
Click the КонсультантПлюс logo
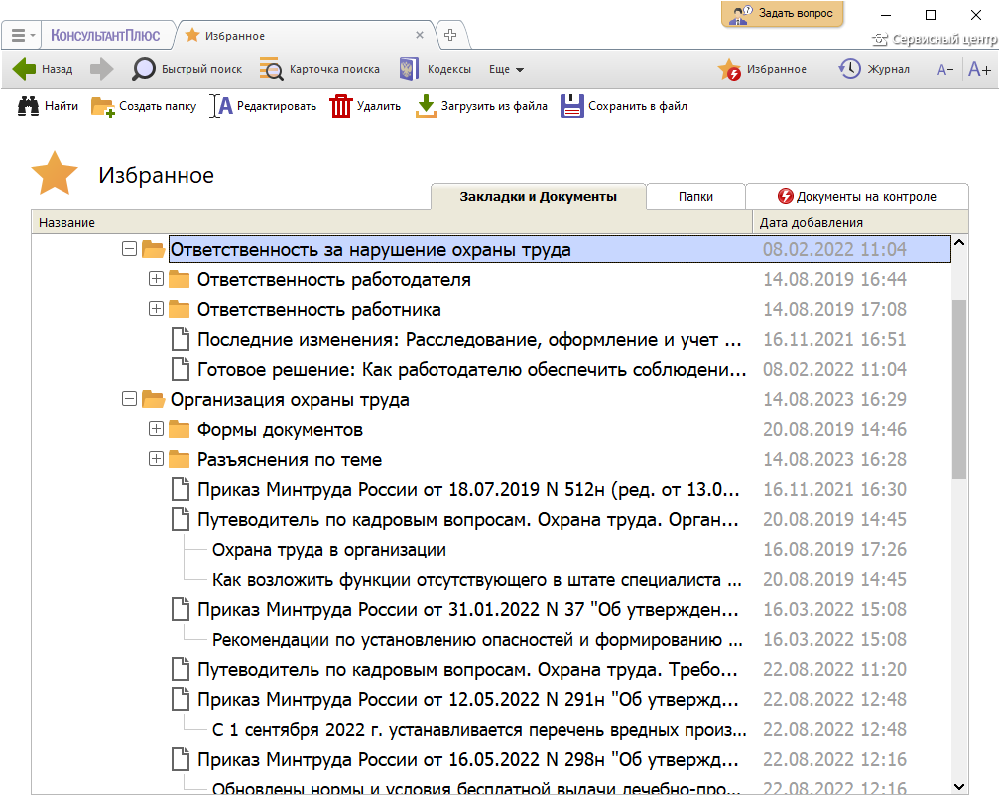[105, 35]
